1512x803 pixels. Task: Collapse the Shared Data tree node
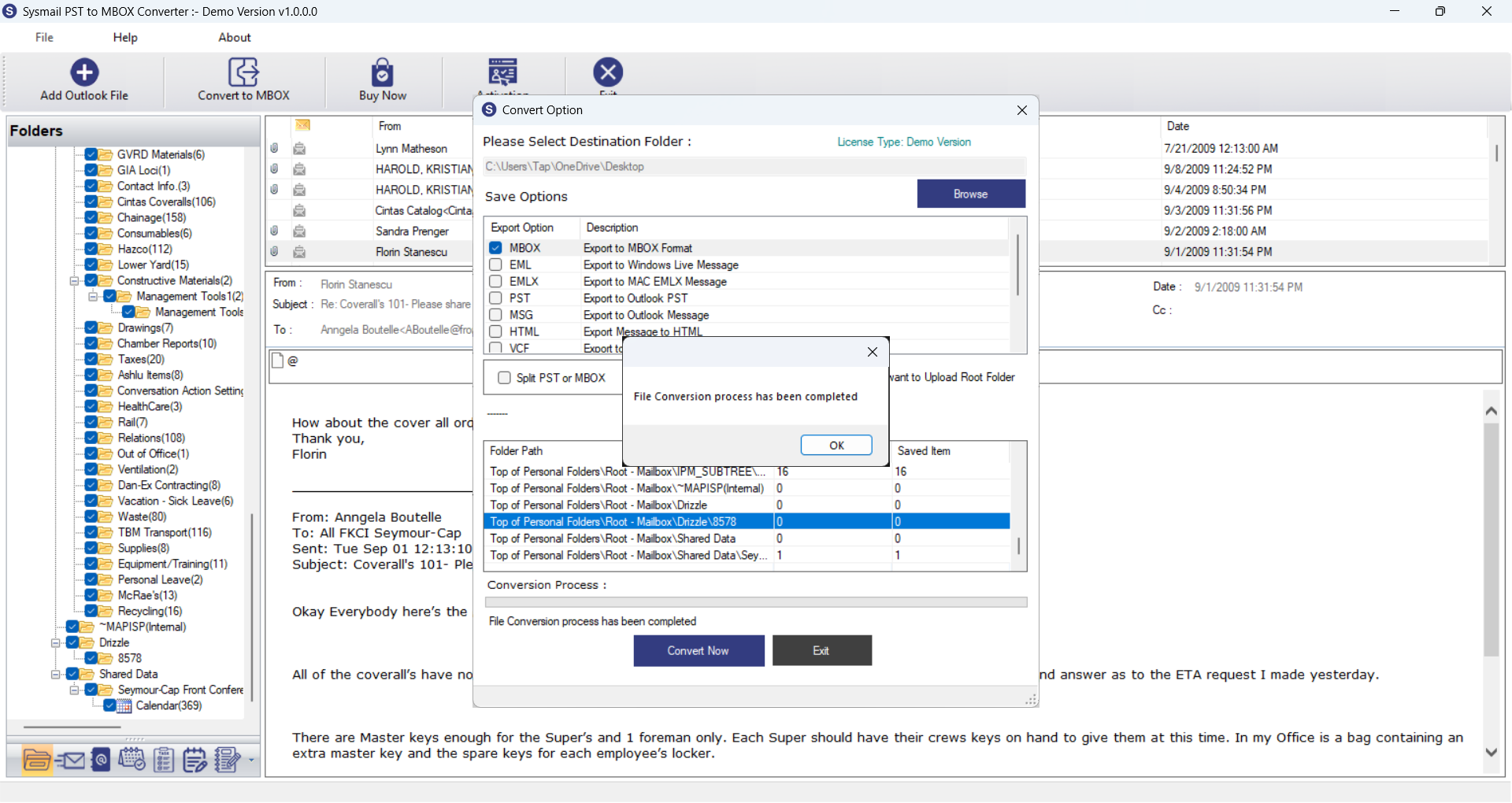pyautogui.click(x=56, y=674)
